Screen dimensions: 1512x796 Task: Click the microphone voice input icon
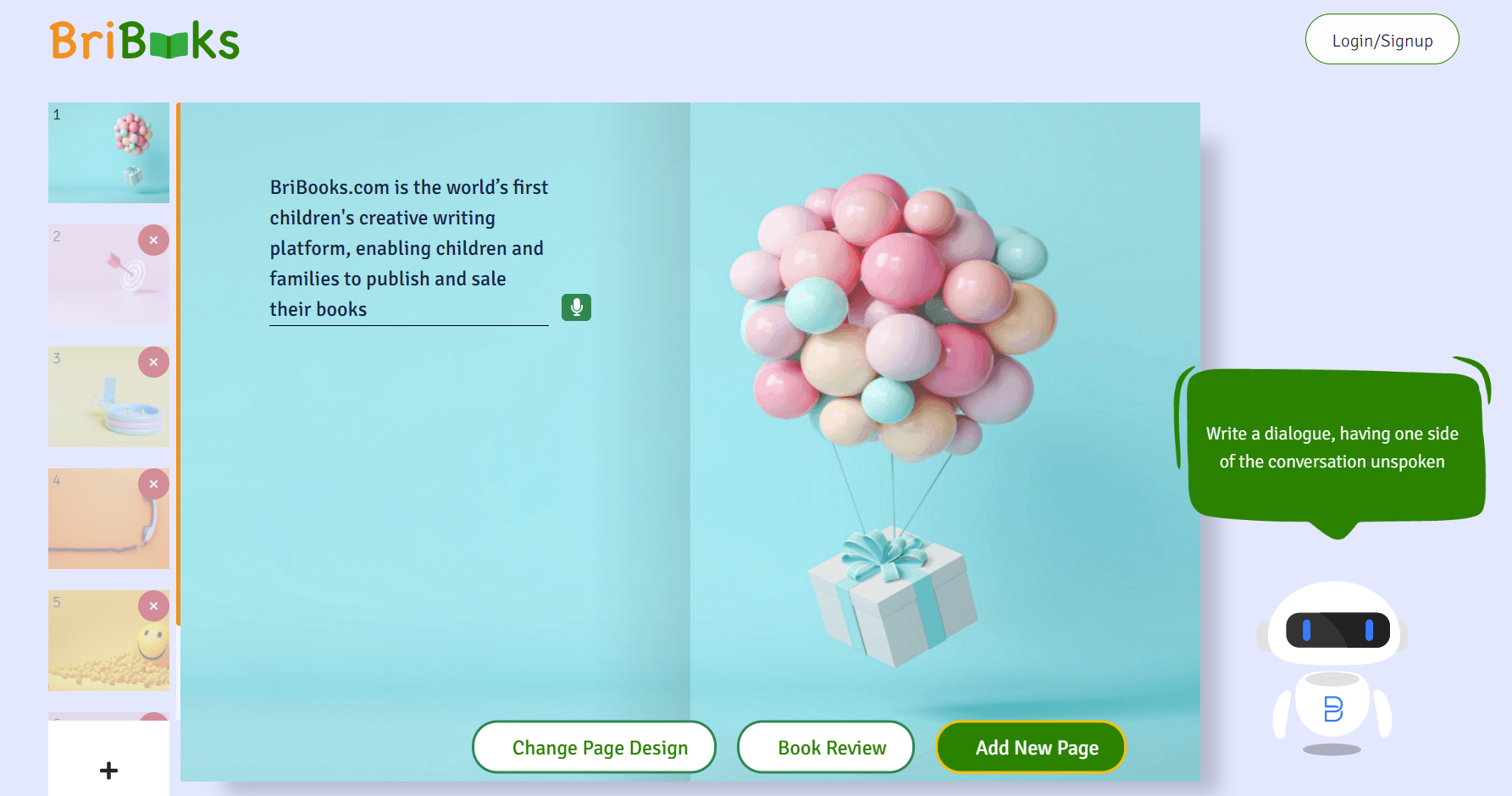pyautogui.click(x=576, y=307)
